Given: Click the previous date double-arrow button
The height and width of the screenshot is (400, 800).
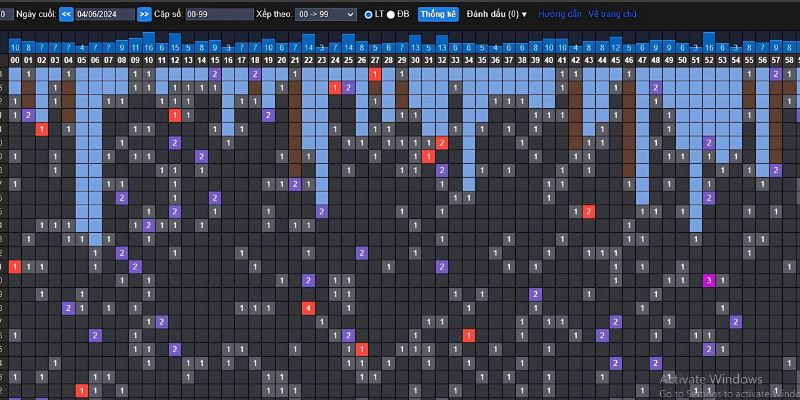Looking at the screenshot, I should tap(66, 14).
